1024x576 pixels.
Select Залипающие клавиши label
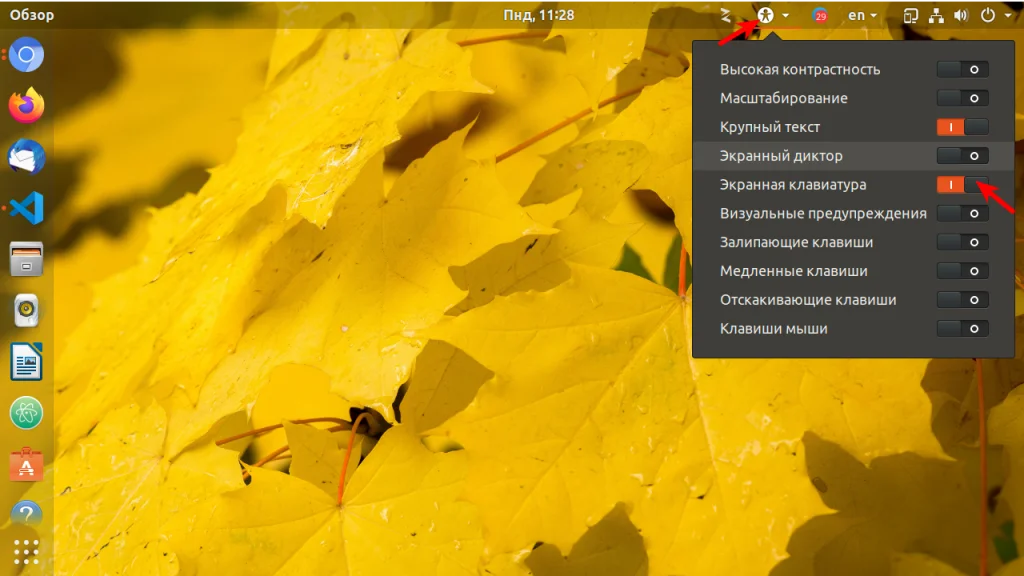pos(796,242)
